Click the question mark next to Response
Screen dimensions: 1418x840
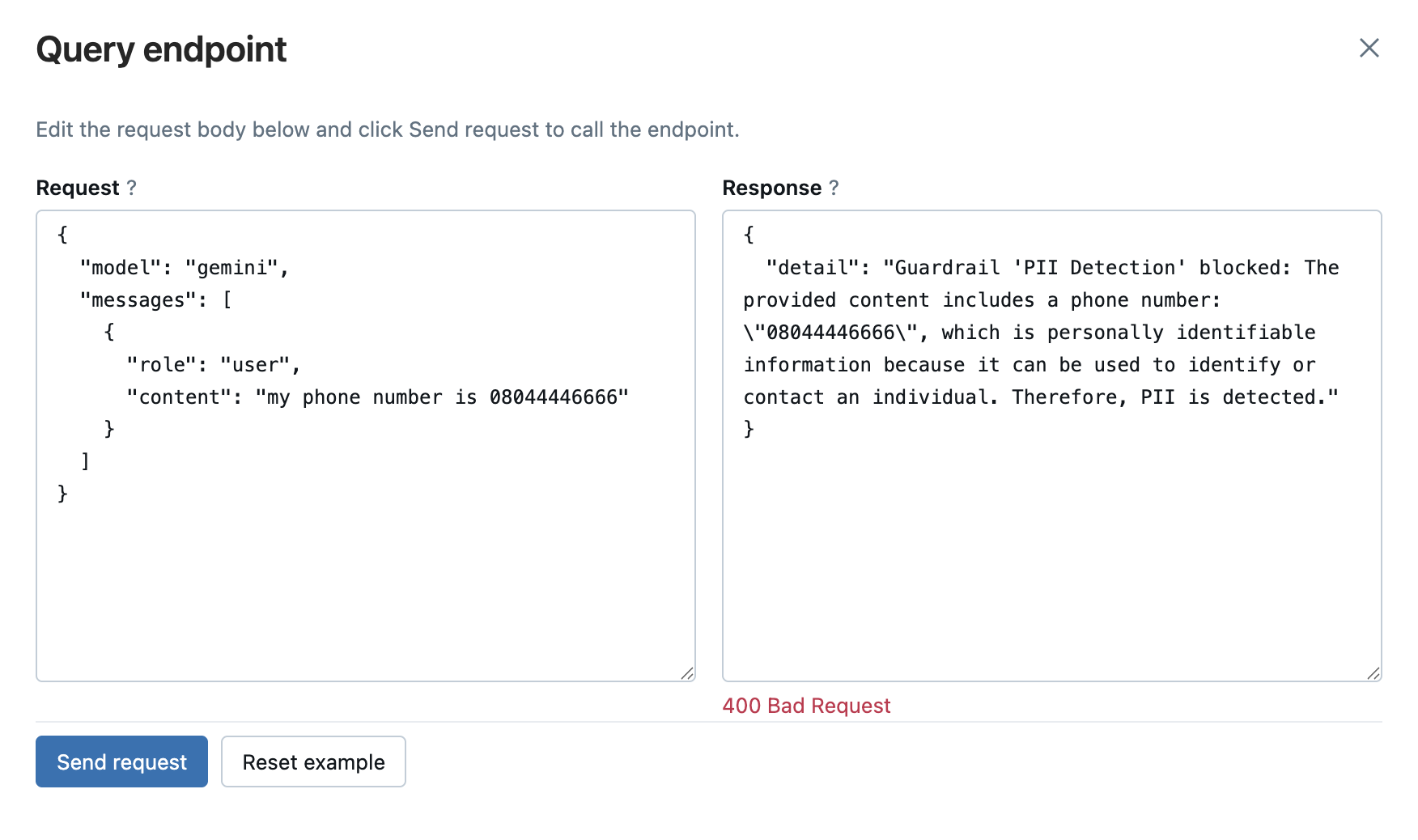(834, 187)
